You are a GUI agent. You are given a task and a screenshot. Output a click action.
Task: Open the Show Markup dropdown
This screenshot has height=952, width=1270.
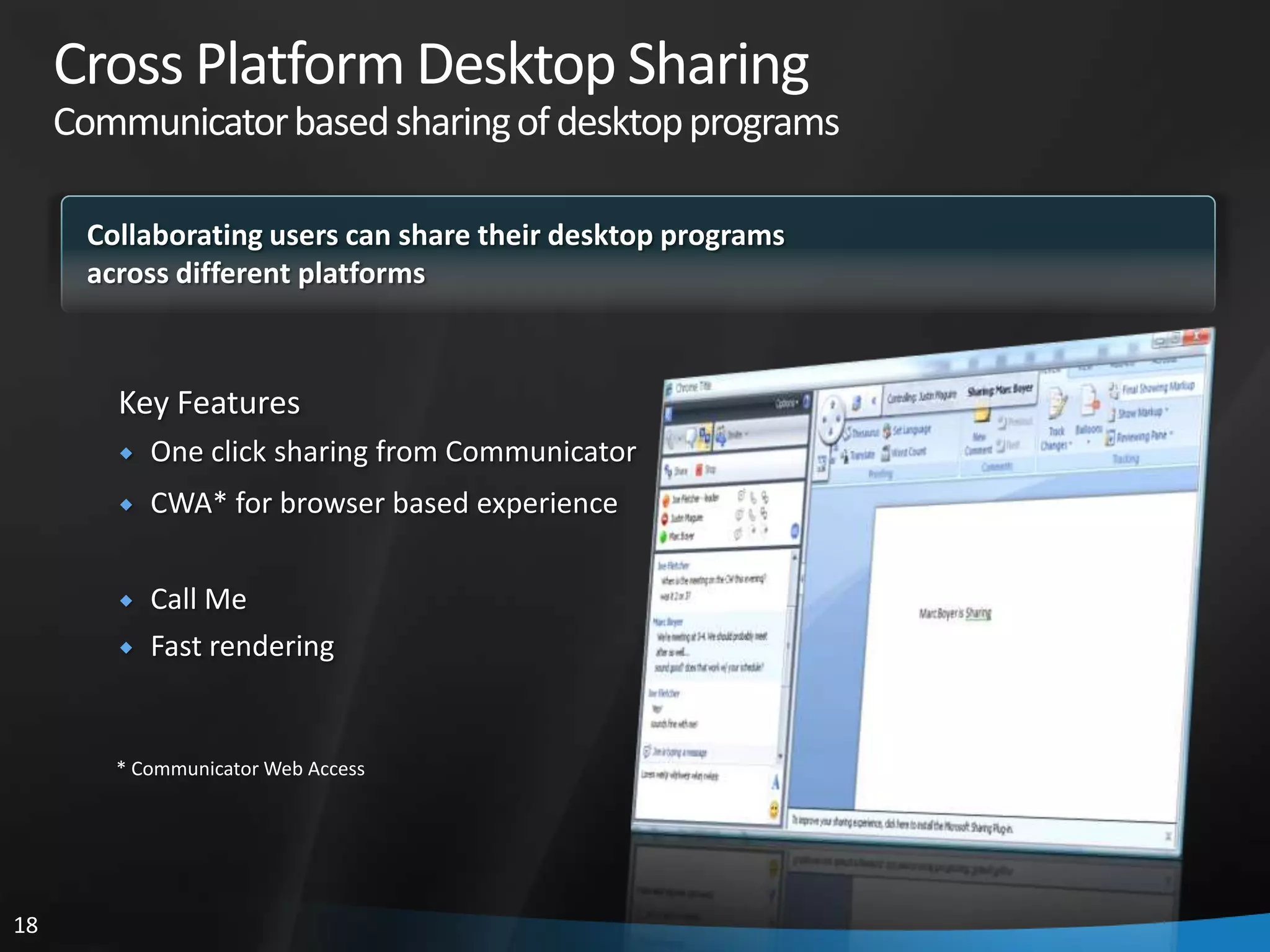pyautogui.click(x=1140, y=412)
